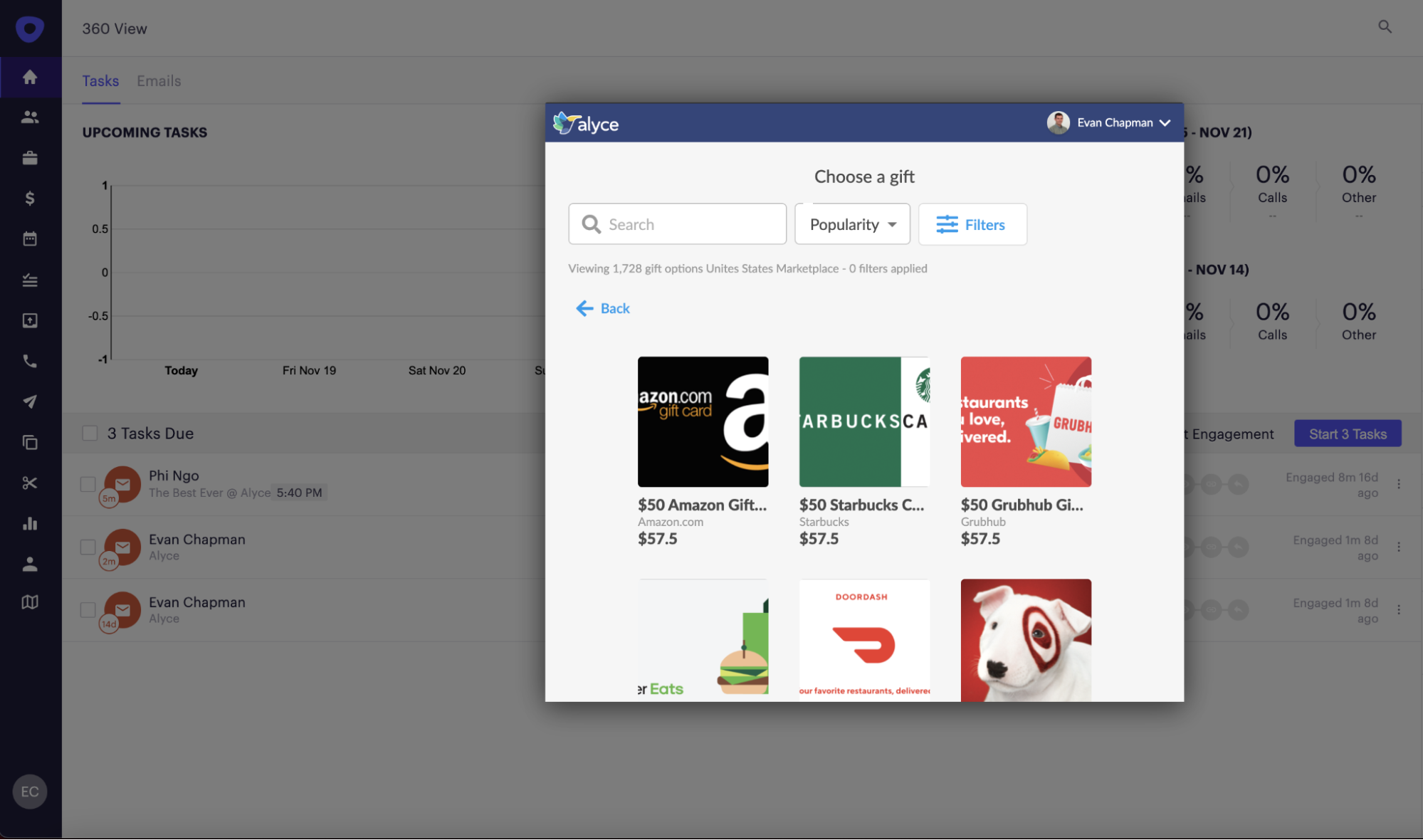This screenshot has width=1423, height=840.
Task: Click the Outreach logo in sidebar
Action: (30, 29)
